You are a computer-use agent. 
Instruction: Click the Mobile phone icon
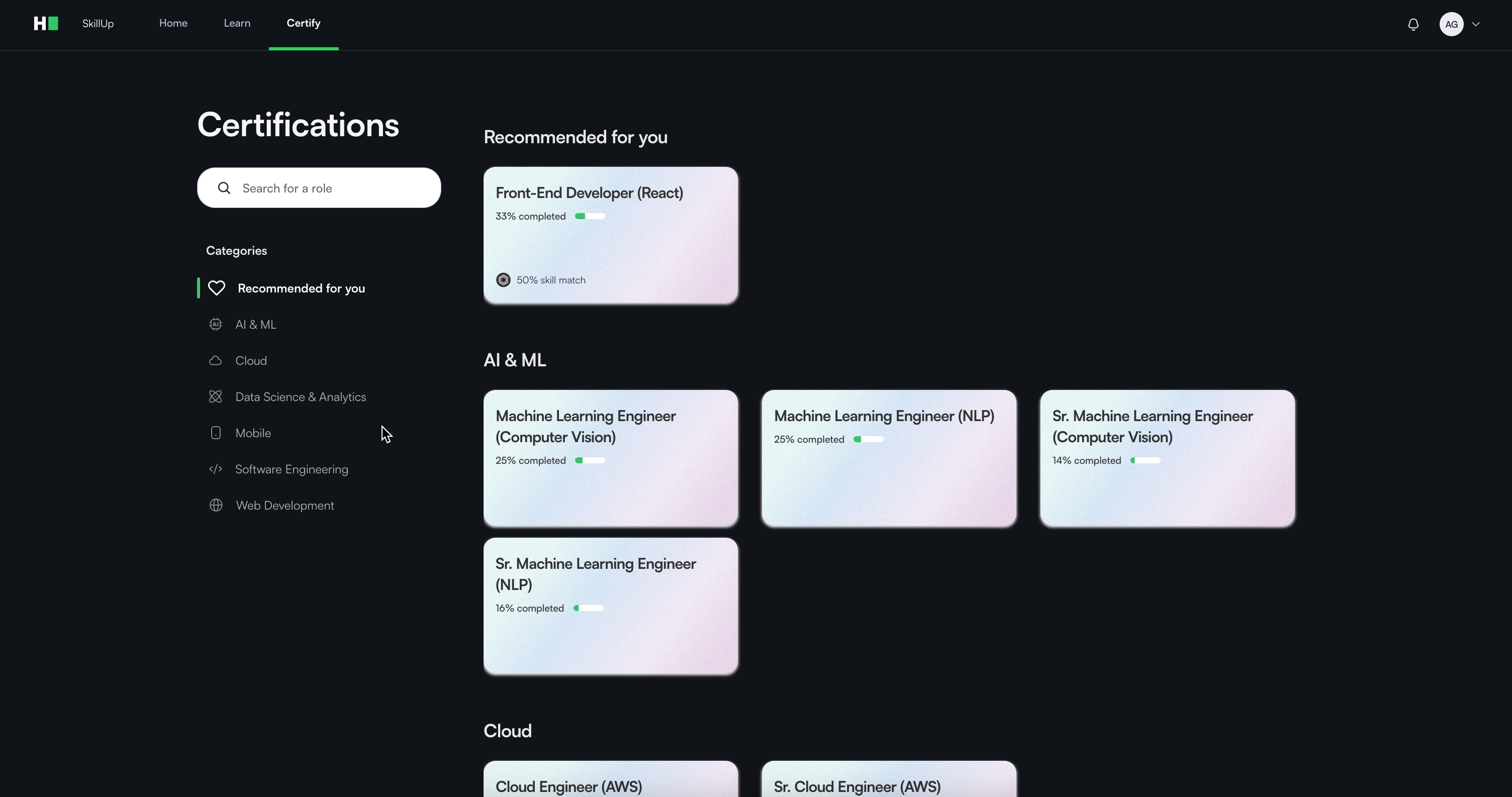pos(216,433)
